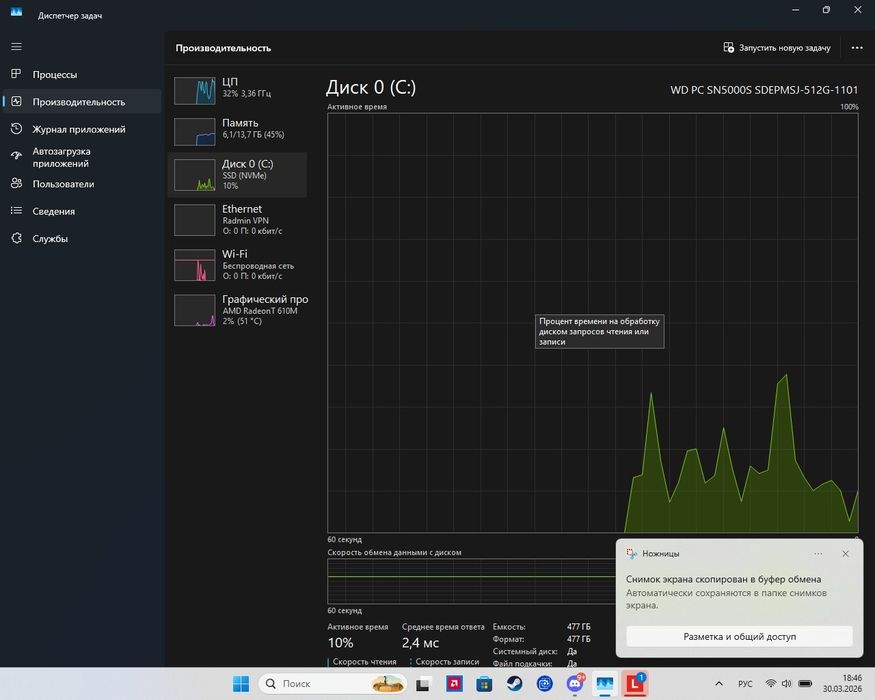Image resolution: width=875 pixels, height=700 pixels.
Task: Open AMD Software taskbar icon
Action: [x=454, y=683]
